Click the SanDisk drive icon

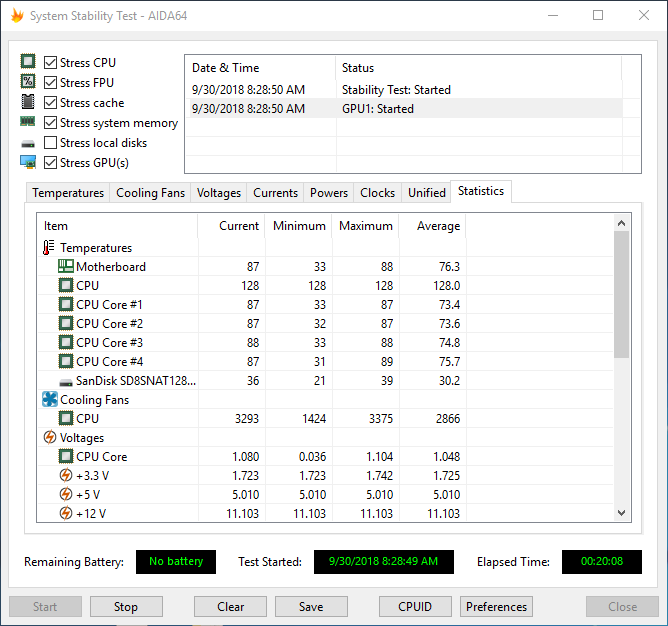(x=66, y=381)
